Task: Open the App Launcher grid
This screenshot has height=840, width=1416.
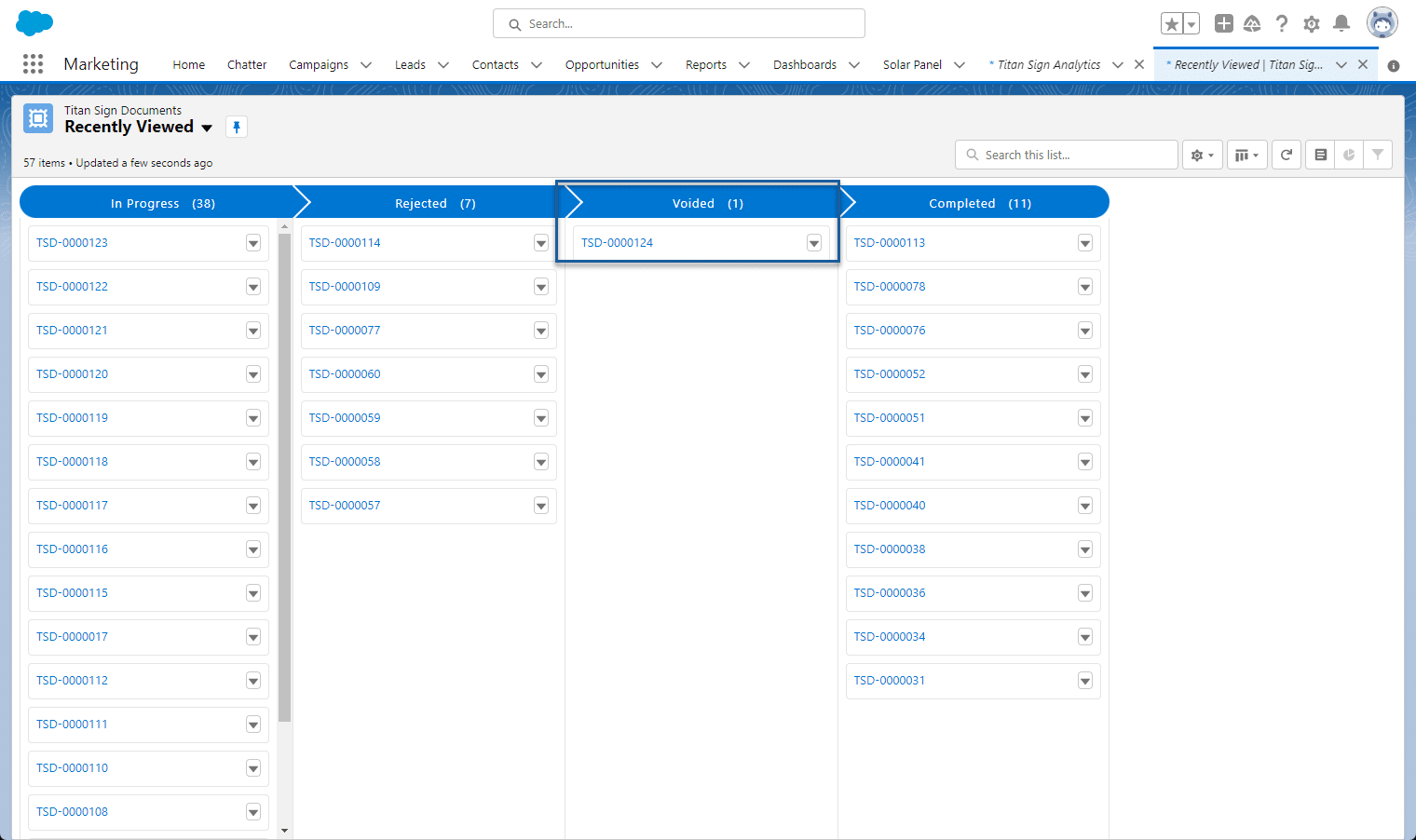Action: 33,63
